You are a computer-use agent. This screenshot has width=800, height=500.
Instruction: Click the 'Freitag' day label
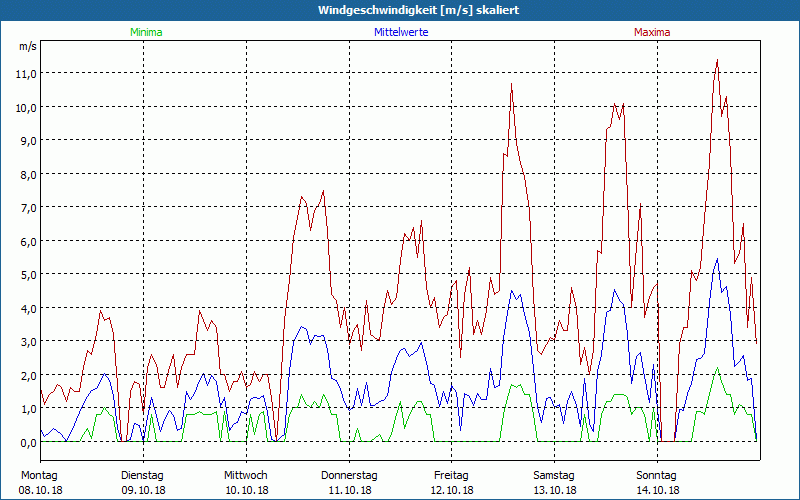coord(451,476)
